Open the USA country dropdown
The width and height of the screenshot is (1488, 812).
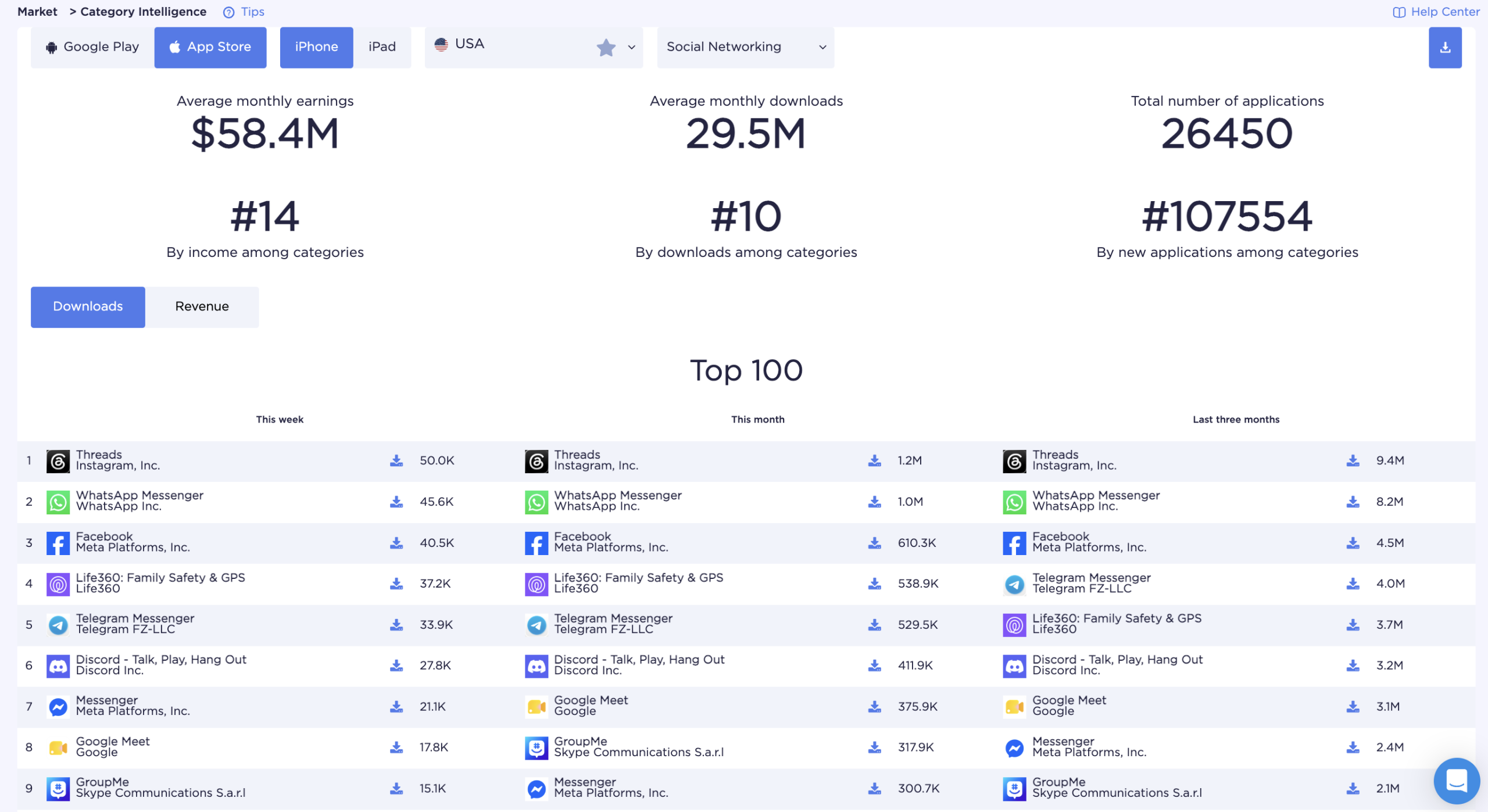[x=534, y=48]
